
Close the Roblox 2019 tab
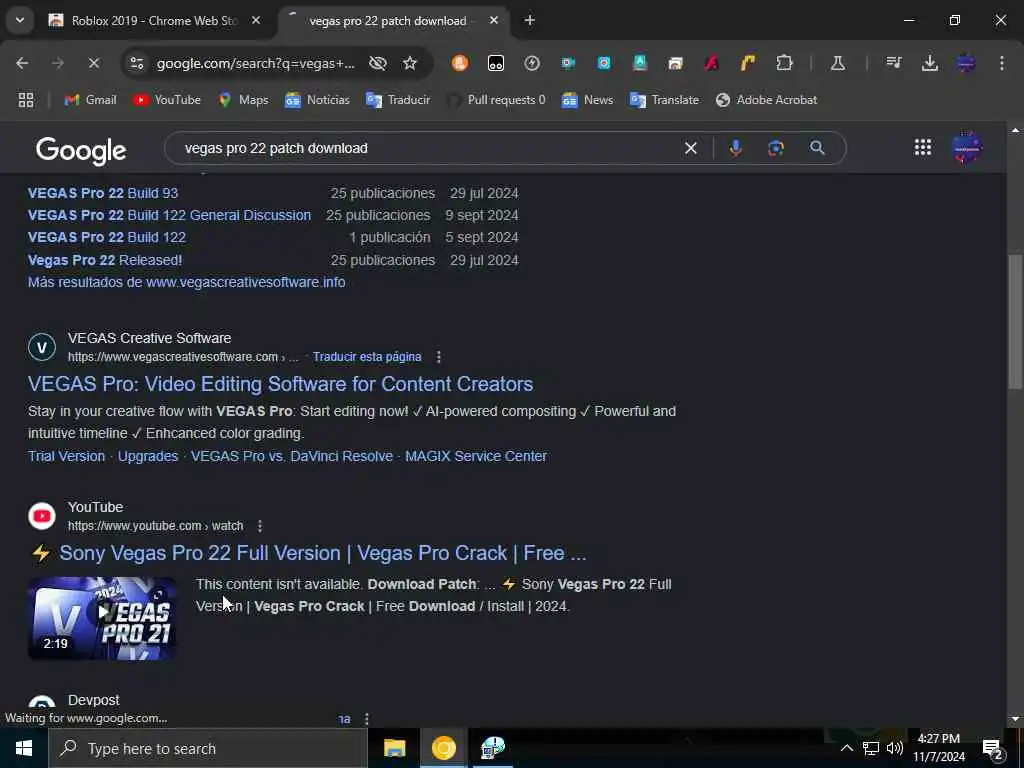click(256, 21)
